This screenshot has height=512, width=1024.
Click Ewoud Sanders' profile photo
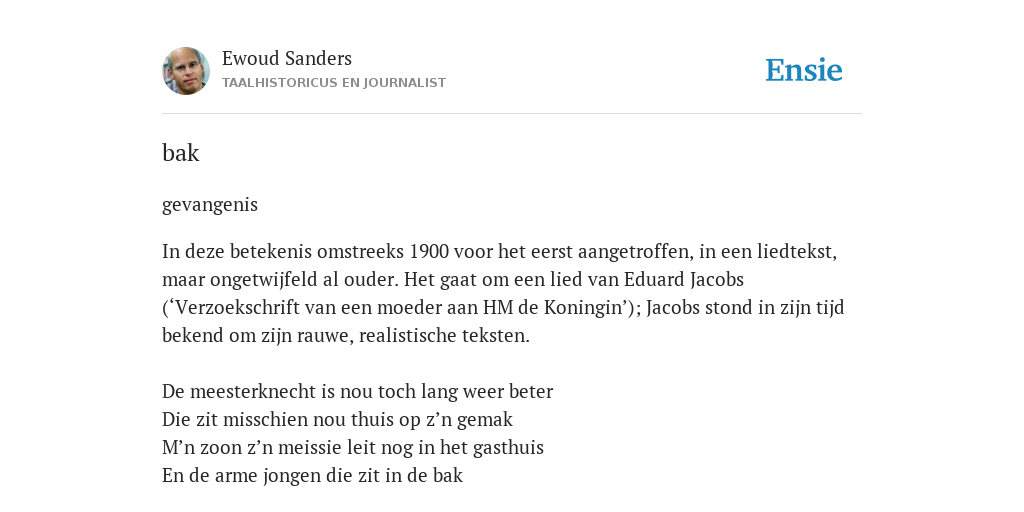186,71
